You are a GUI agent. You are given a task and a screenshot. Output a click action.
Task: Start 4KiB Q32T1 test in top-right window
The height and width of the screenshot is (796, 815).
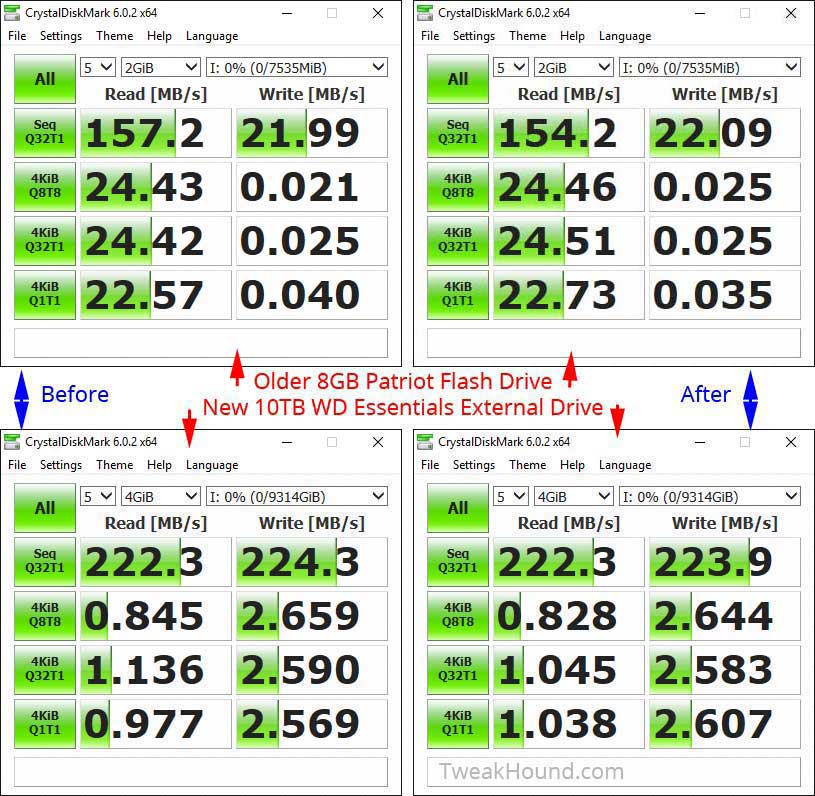(x=457, y=241)
